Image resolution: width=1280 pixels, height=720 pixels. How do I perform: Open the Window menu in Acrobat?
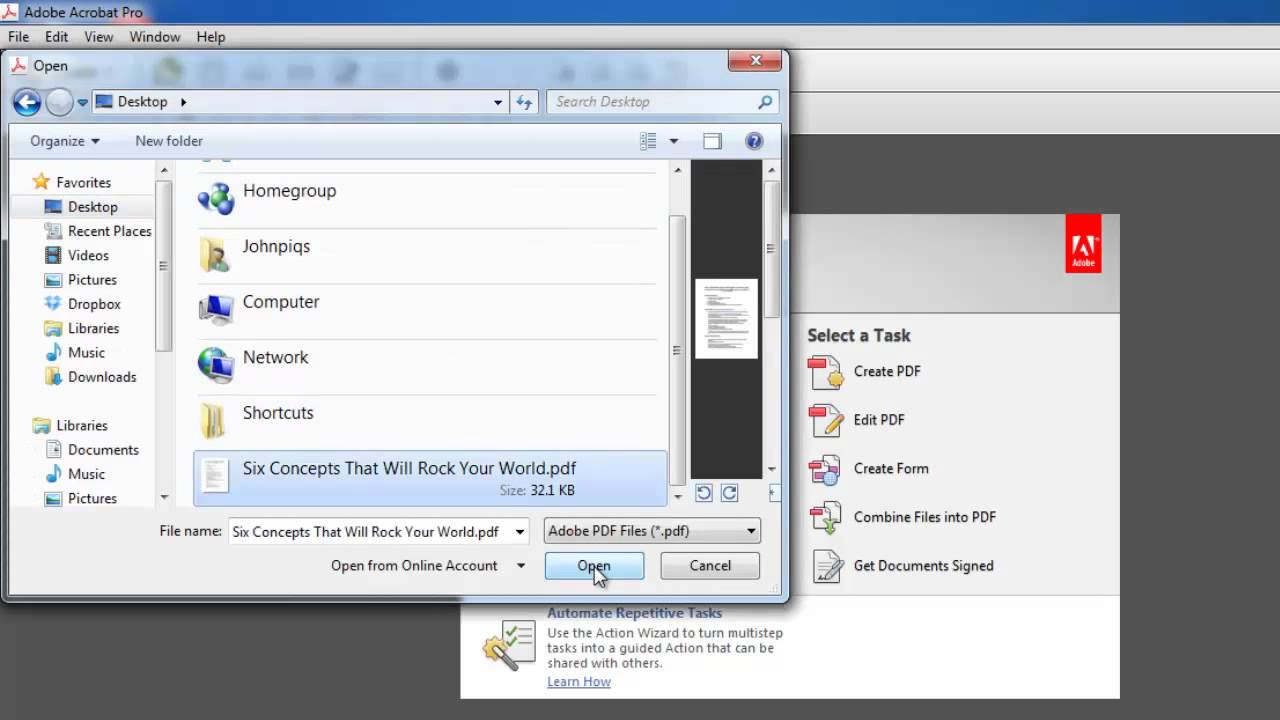tap(155, 37)
